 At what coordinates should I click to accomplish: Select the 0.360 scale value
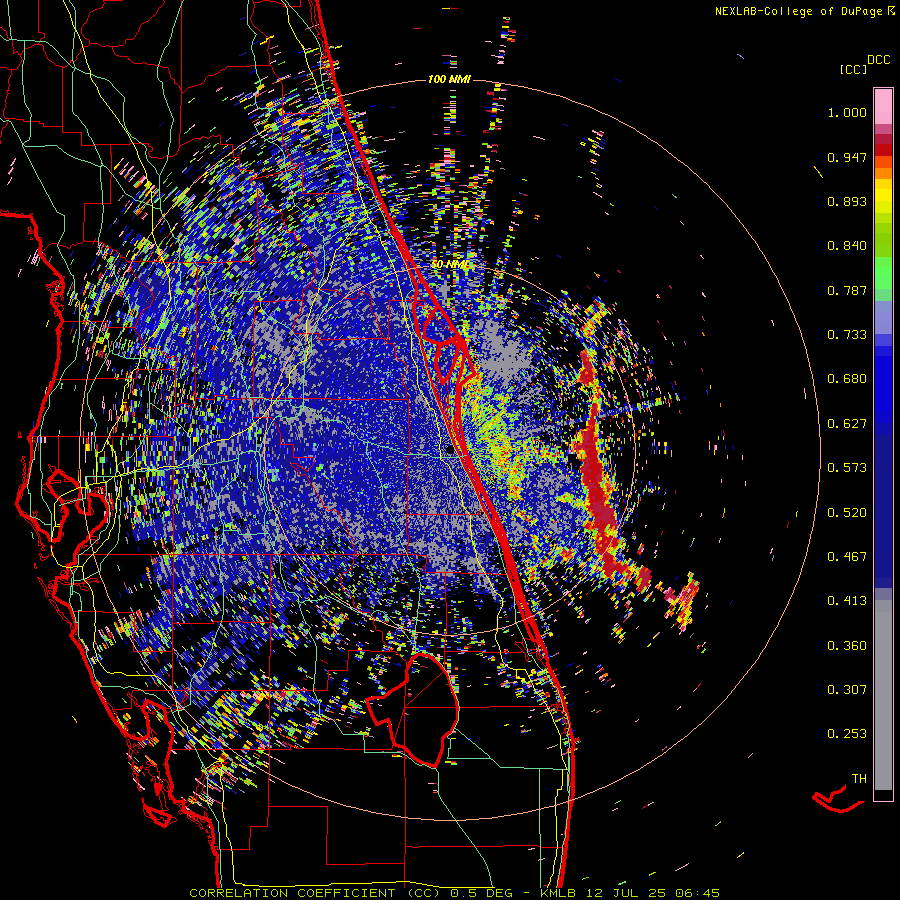click(847, 646)
